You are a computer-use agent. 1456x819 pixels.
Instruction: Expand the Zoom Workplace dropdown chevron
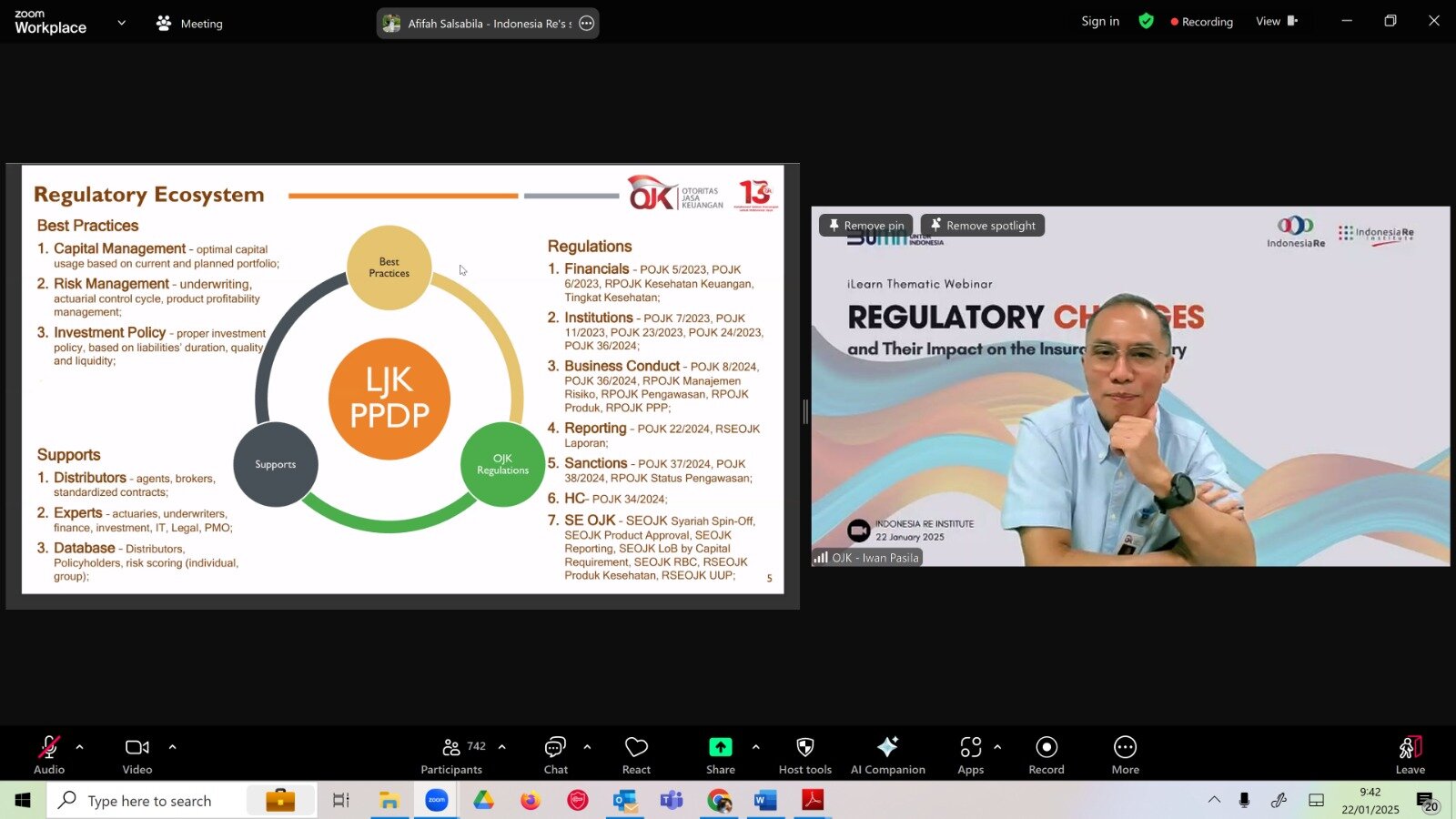click(x=122, y=23)
